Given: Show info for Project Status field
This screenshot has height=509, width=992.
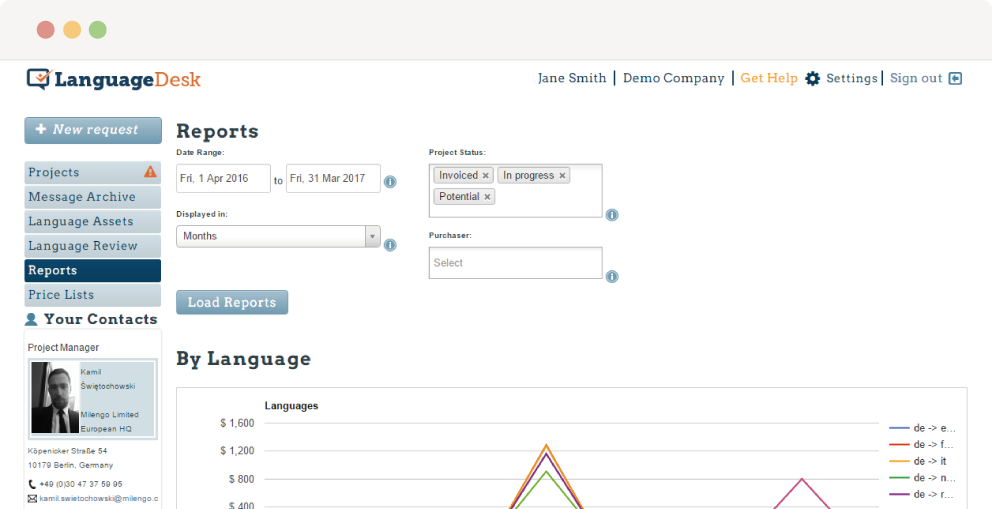Looking at the screenshot, I should tap(612, 215).
